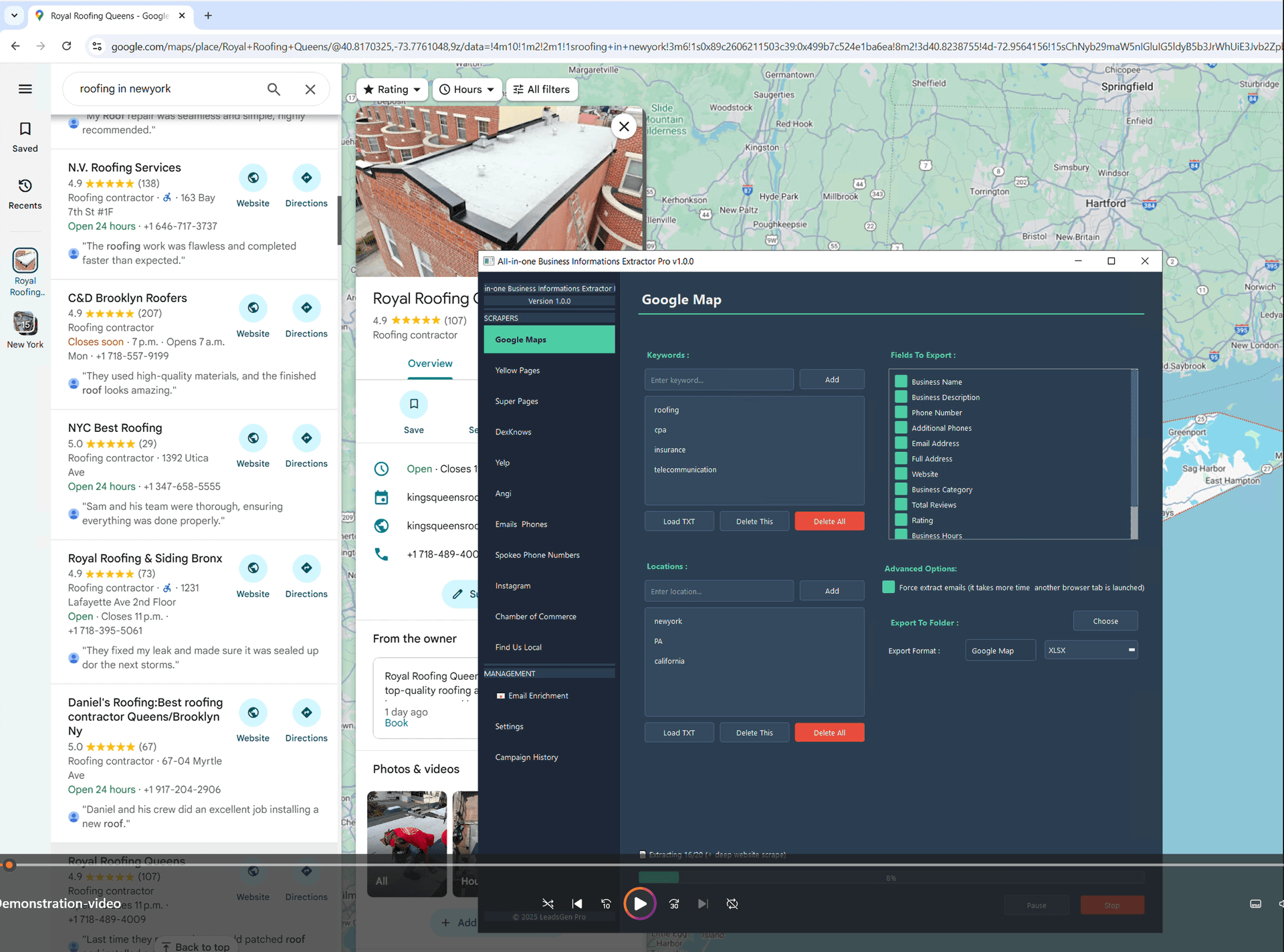Screen dimensions: 1284x952
Task: Expand the Hours filter dropdown
Action: point(467,89)
